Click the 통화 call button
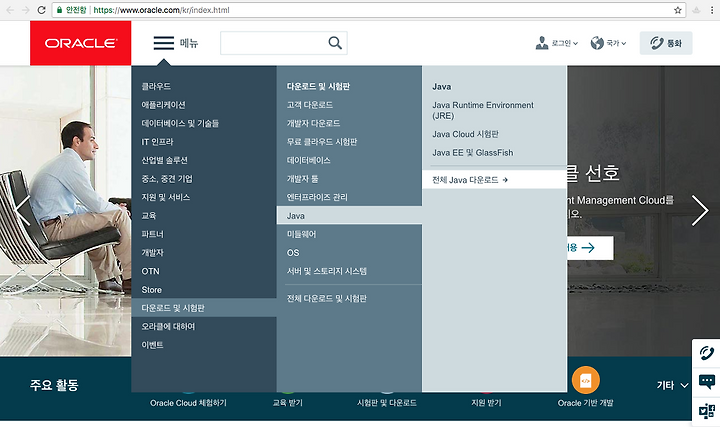The height and width of the screenshot is (427, 720). point(666,43)
